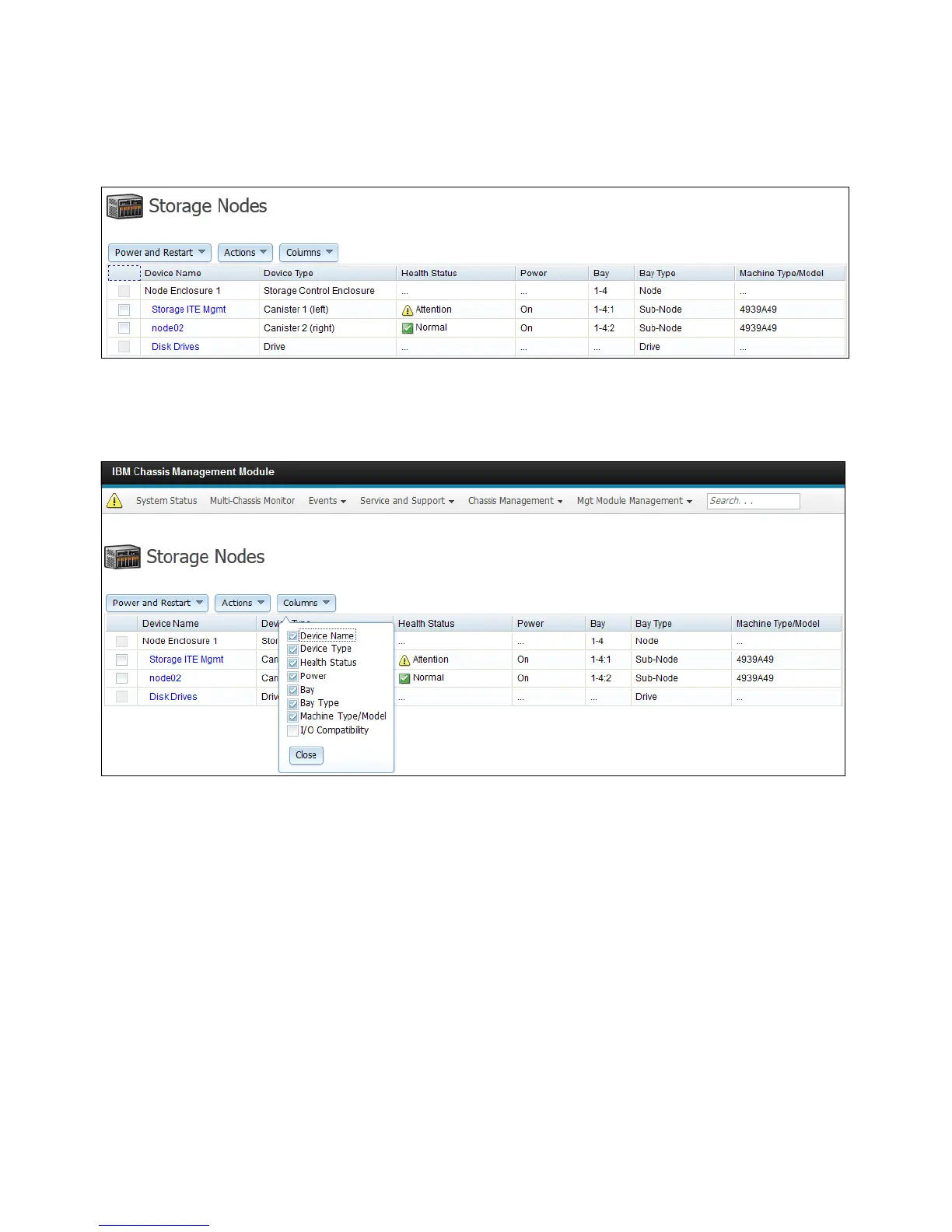The height and width of the screenshot is (1232, 952).
Task: Click the Storage Nodes icon in upper panel
Action: pos(124,206)
